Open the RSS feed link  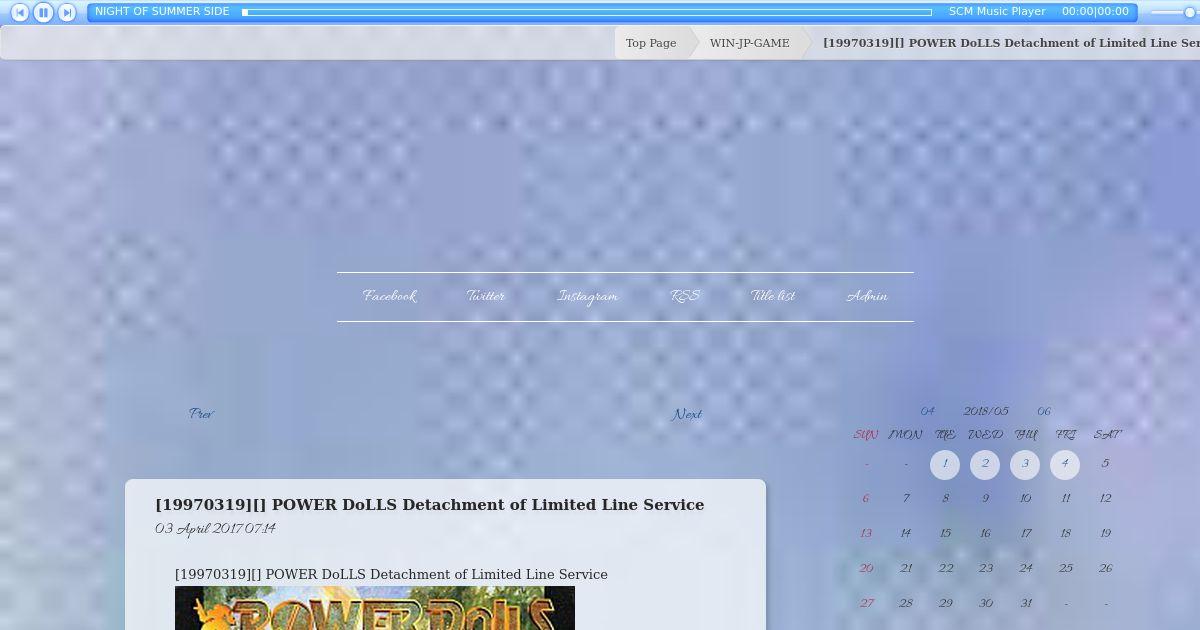click(684, 296)
